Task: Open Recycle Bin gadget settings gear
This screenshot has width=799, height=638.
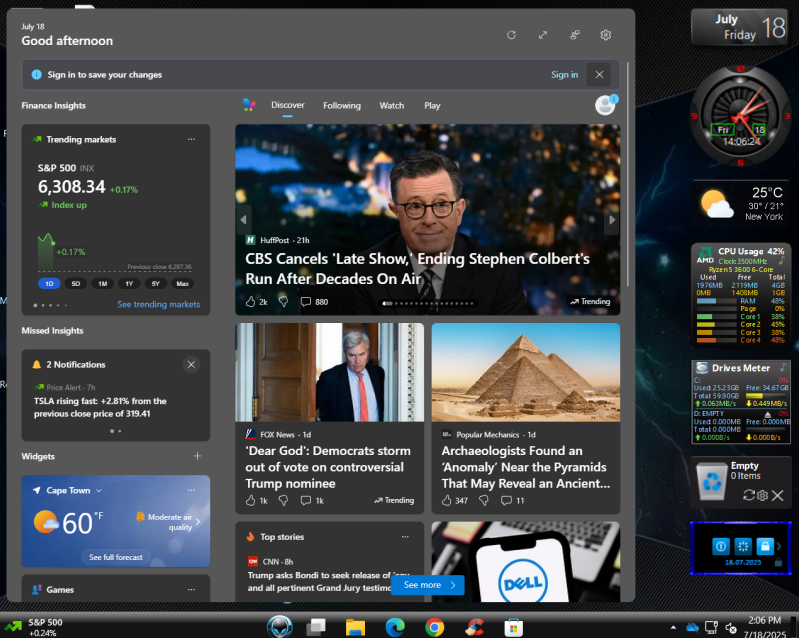Action: click(x=762, y=495)
